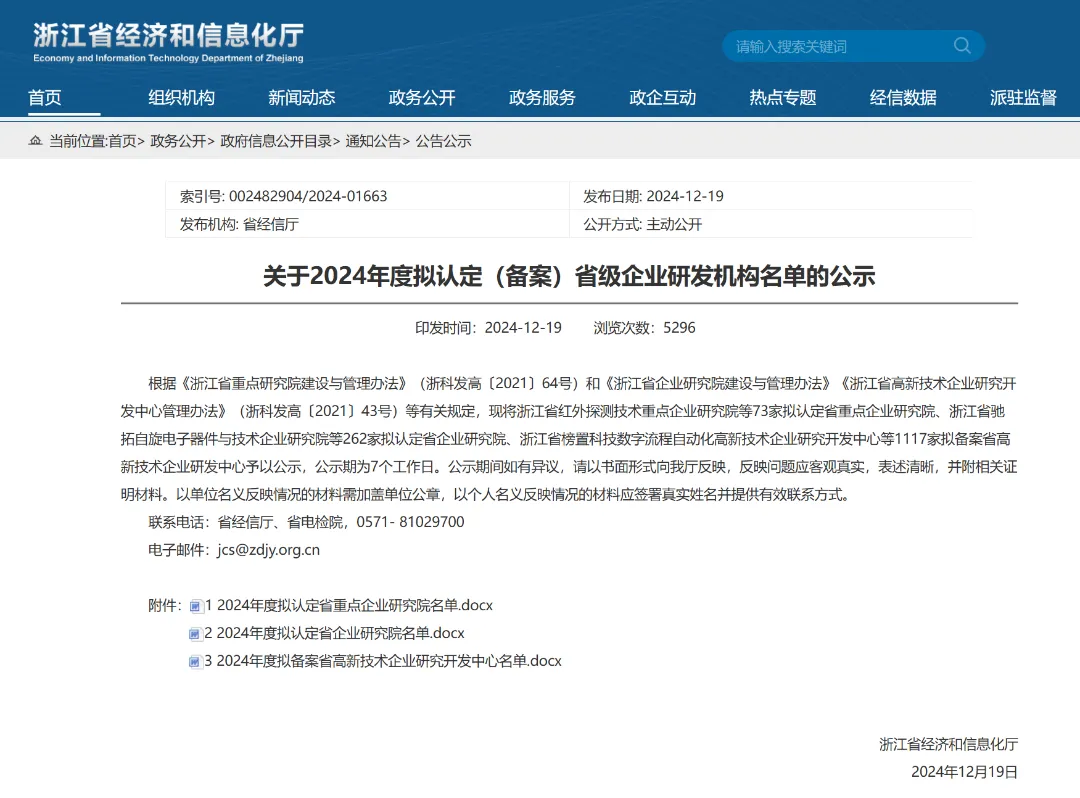Open the 首页 navigation tab
This screenshot has height=798, width=1080.
pos(45,98)
